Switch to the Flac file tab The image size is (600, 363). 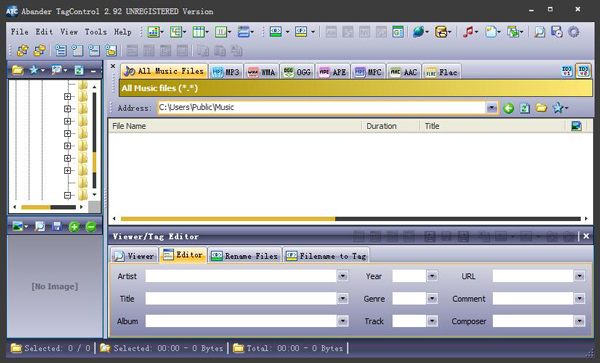[442, 72]
